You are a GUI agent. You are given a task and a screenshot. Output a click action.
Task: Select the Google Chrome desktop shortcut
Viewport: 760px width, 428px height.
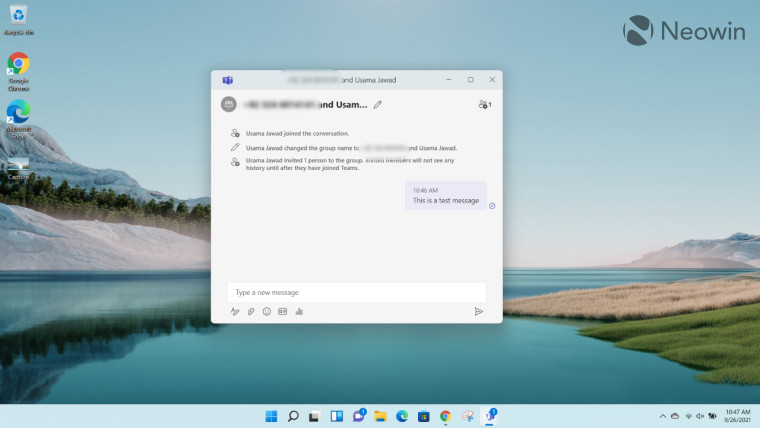[x=18, y=72]
